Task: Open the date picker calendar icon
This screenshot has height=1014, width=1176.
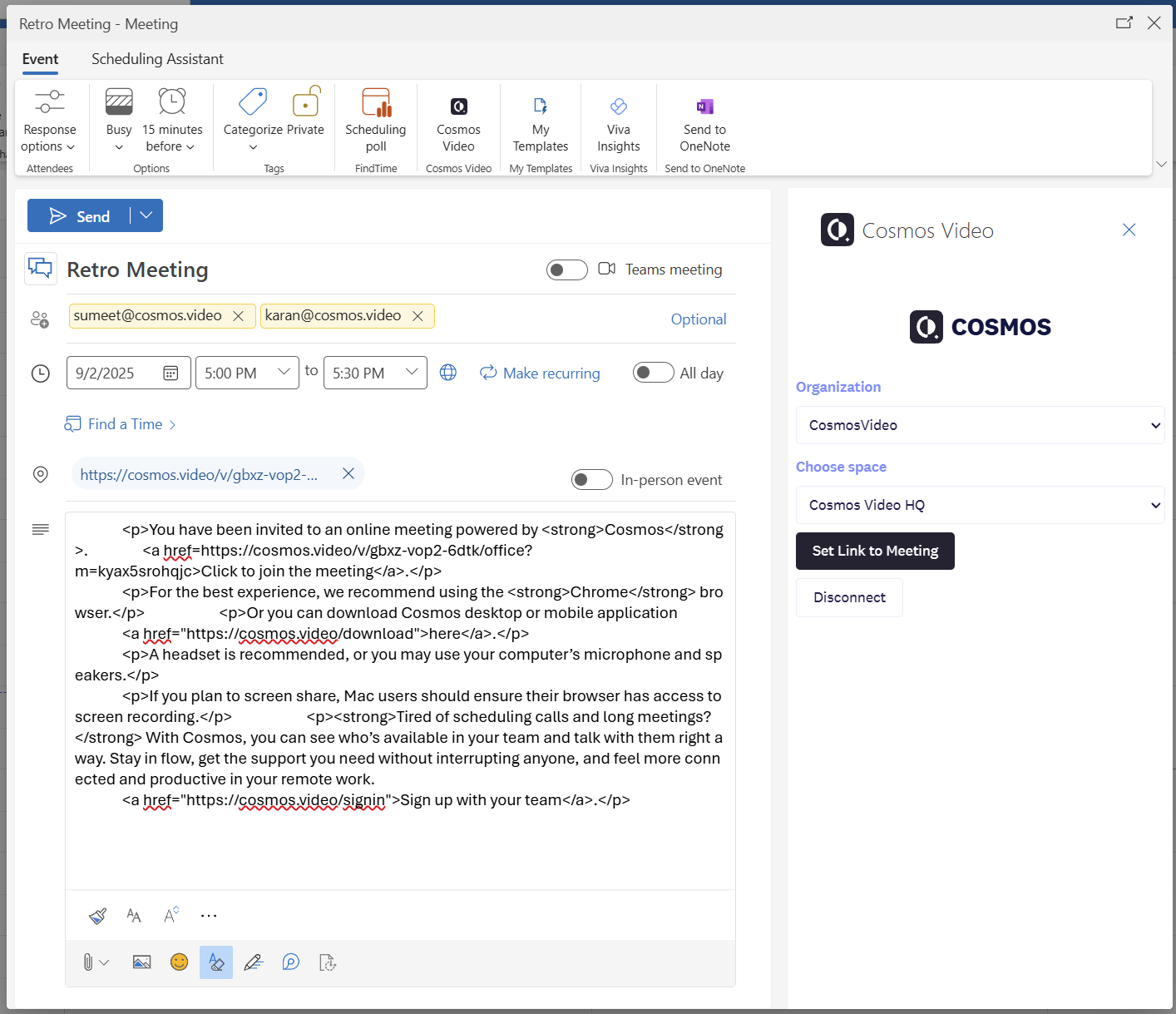Action: pyautogui.click(x=170, y=373)
